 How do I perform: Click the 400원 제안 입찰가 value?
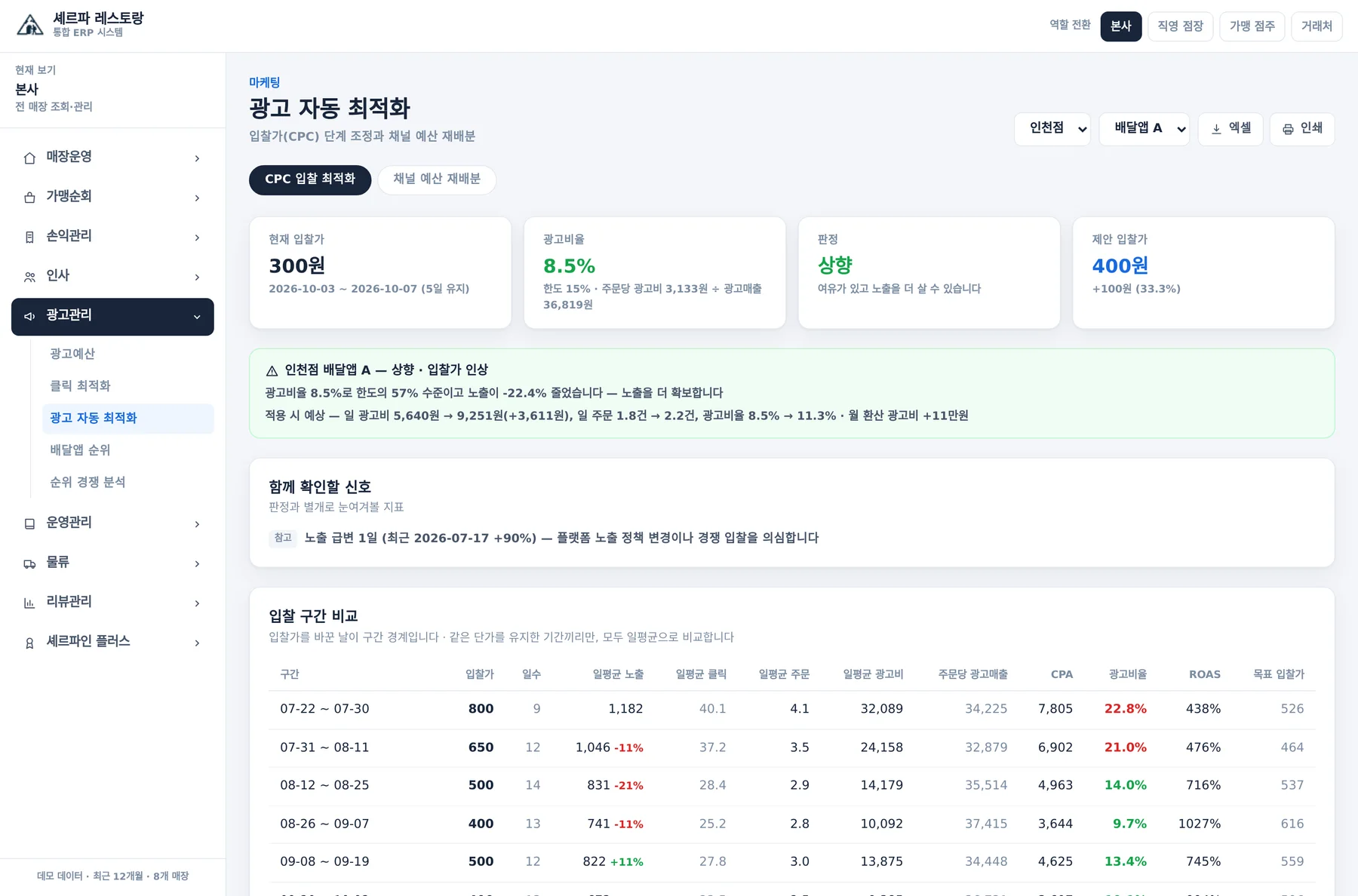point(1120,265)
